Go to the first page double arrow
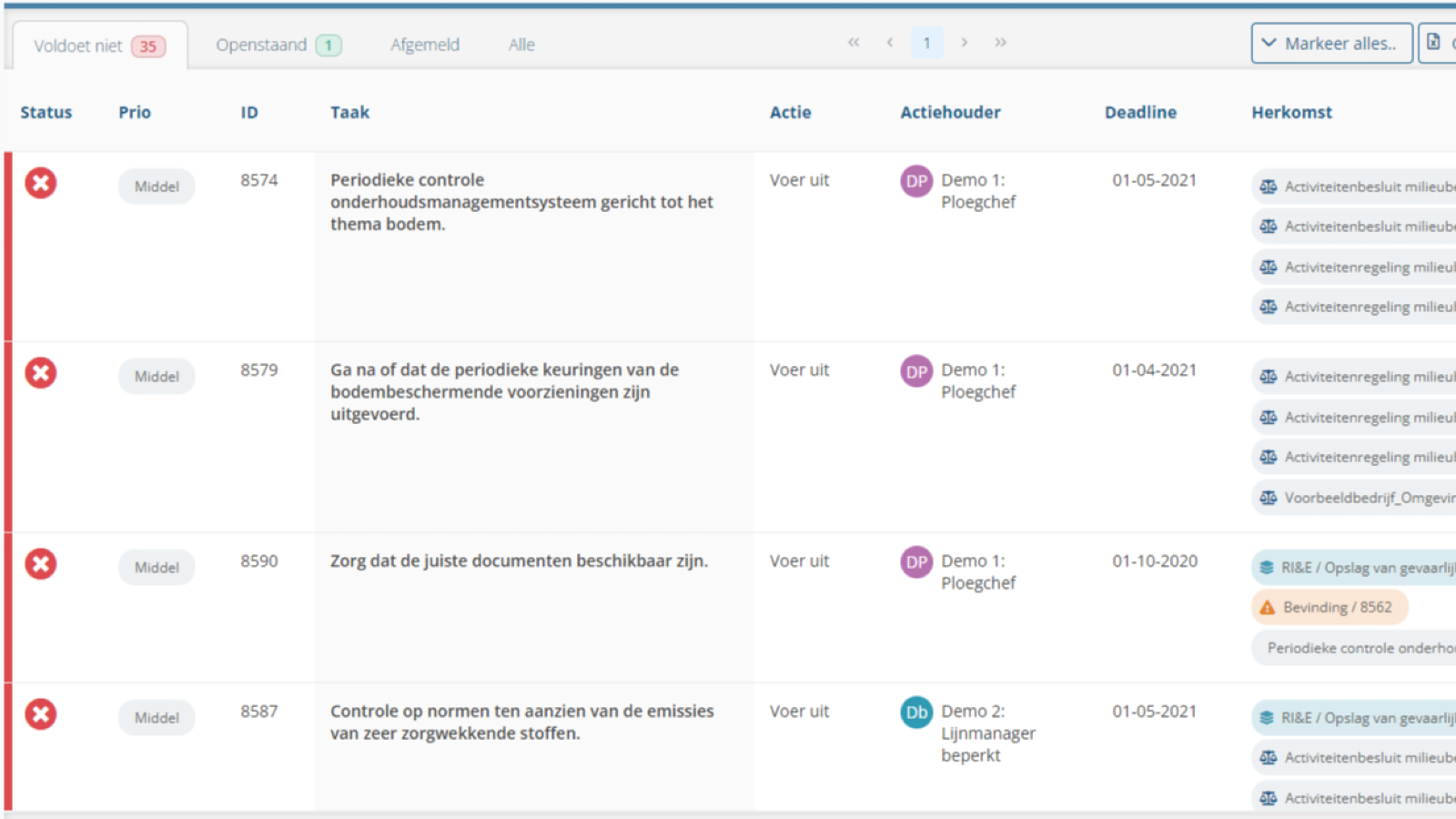The image size is (1456, 819). [854, 43]
